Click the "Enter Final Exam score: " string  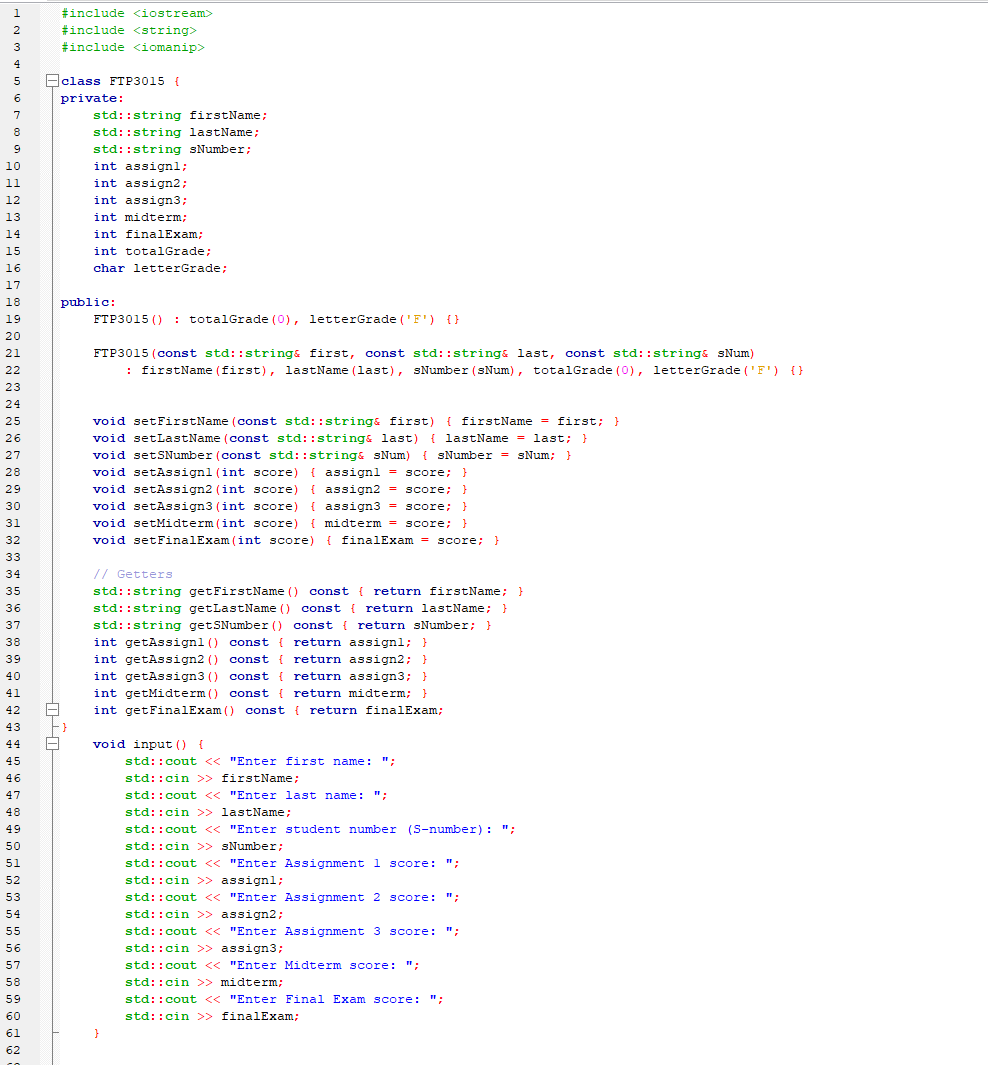coord(332,999)
